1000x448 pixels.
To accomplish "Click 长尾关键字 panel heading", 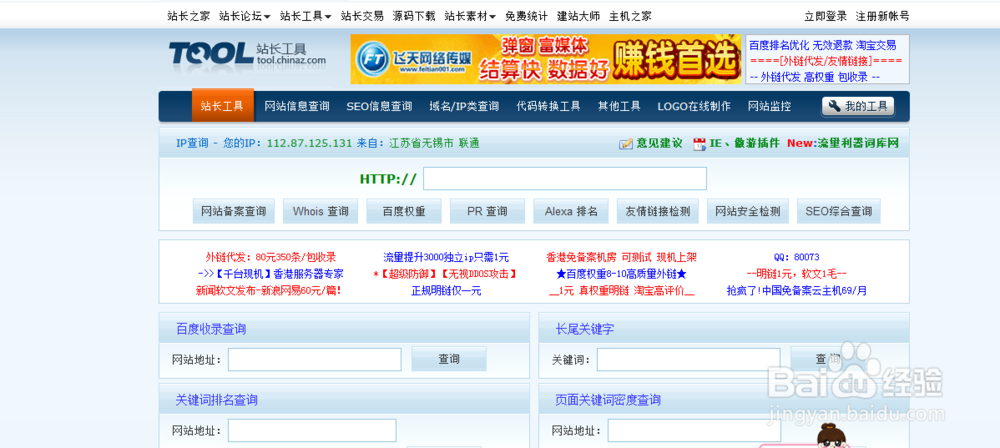I will click(585, 330).
